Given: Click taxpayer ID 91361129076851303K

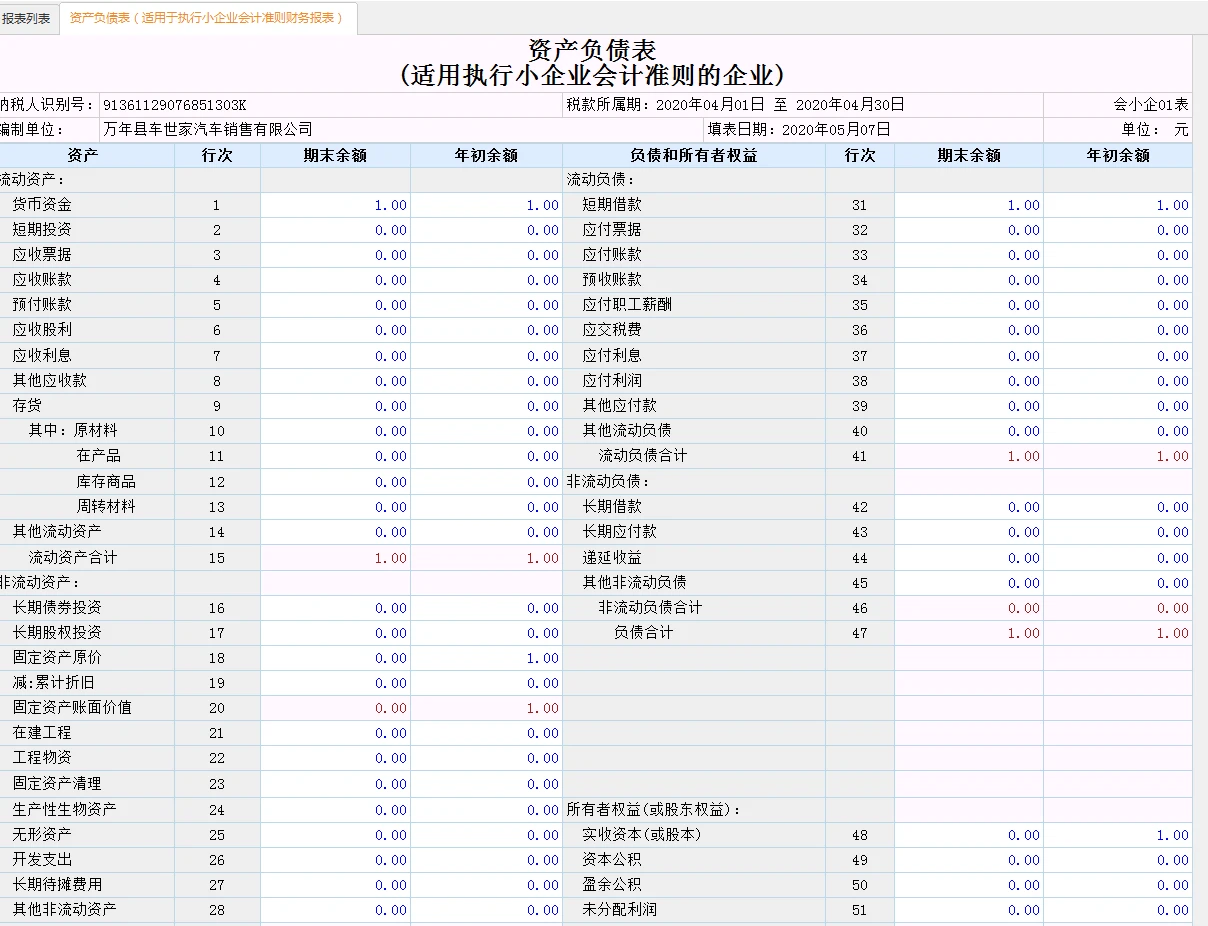Looking at the screenshot, I should click(x=174, y=105).
